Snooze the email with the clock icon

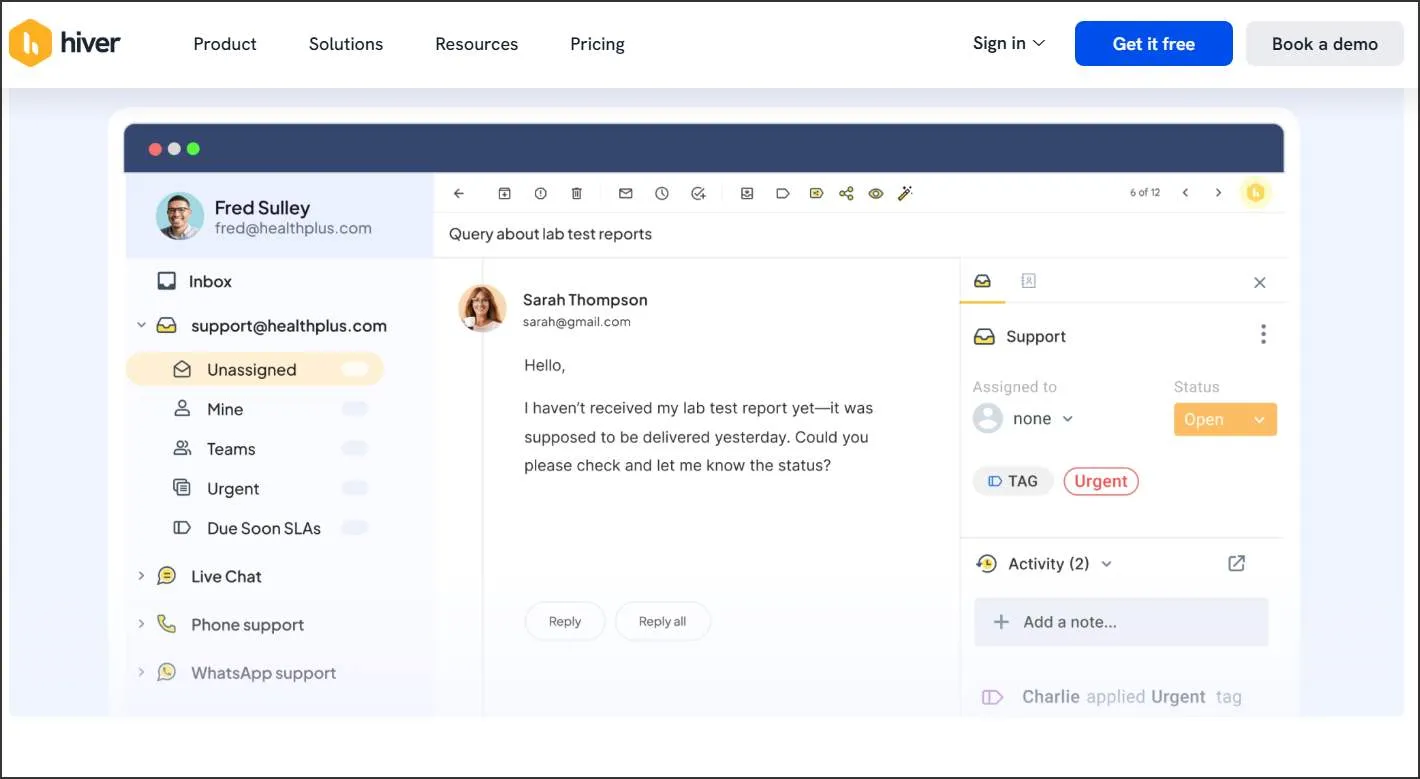(x=662, y=193)
